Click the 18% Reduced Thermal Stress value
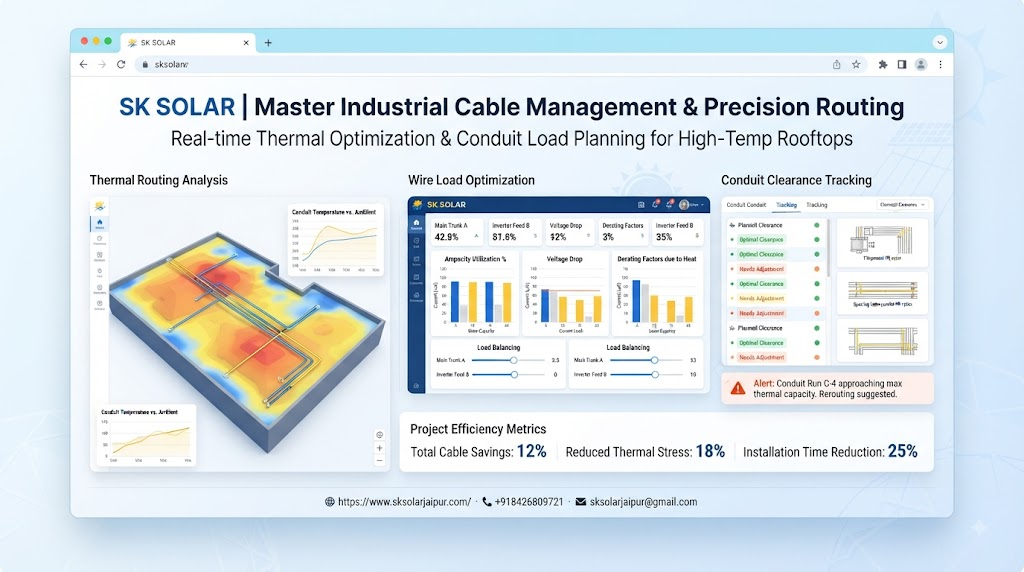This screenshot has height=572, width=1024. tap(710, 451)
